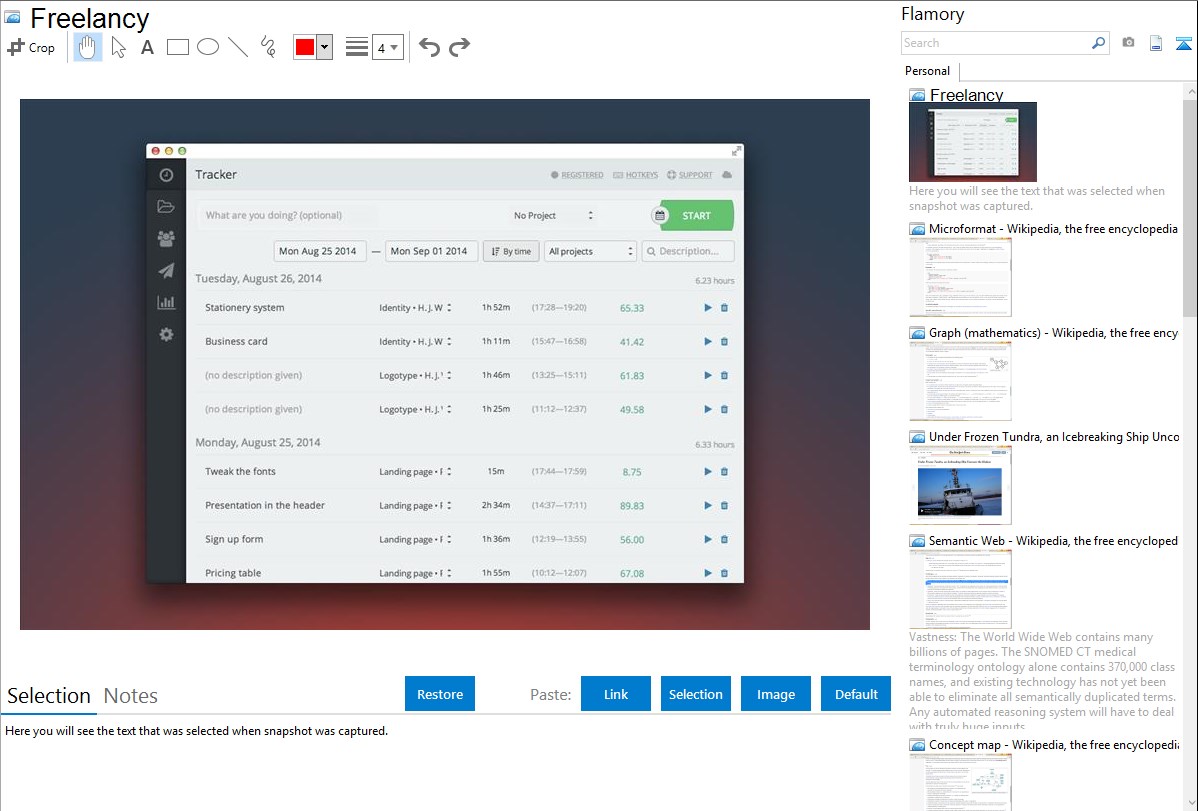
Task: Open the Semantic Web snapshot thumbnail
Action: (x=960, y=589)
